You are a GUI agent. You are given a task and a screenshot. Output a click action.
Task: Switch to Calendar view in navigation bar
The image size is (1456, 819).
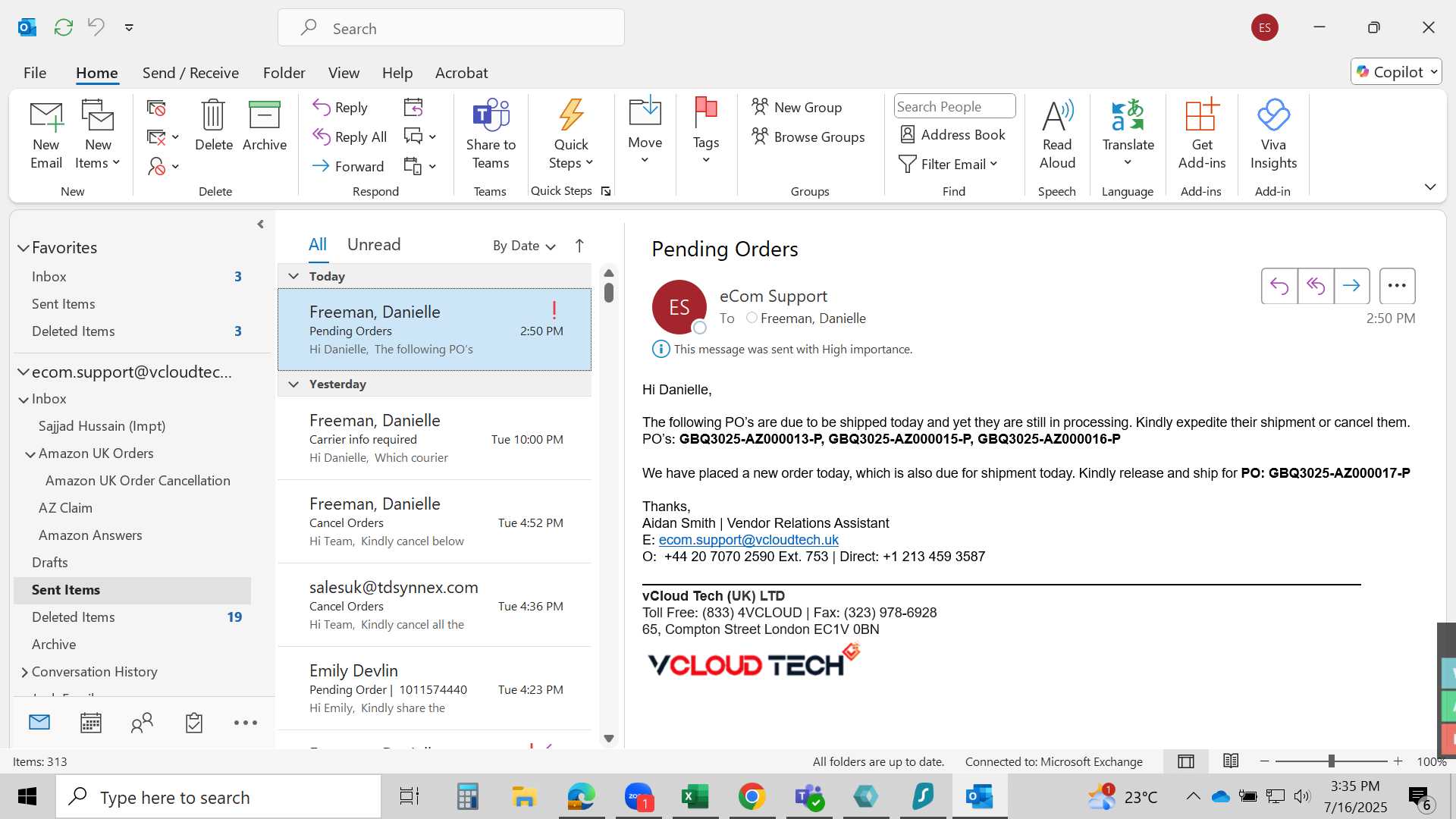coord(91,723)
